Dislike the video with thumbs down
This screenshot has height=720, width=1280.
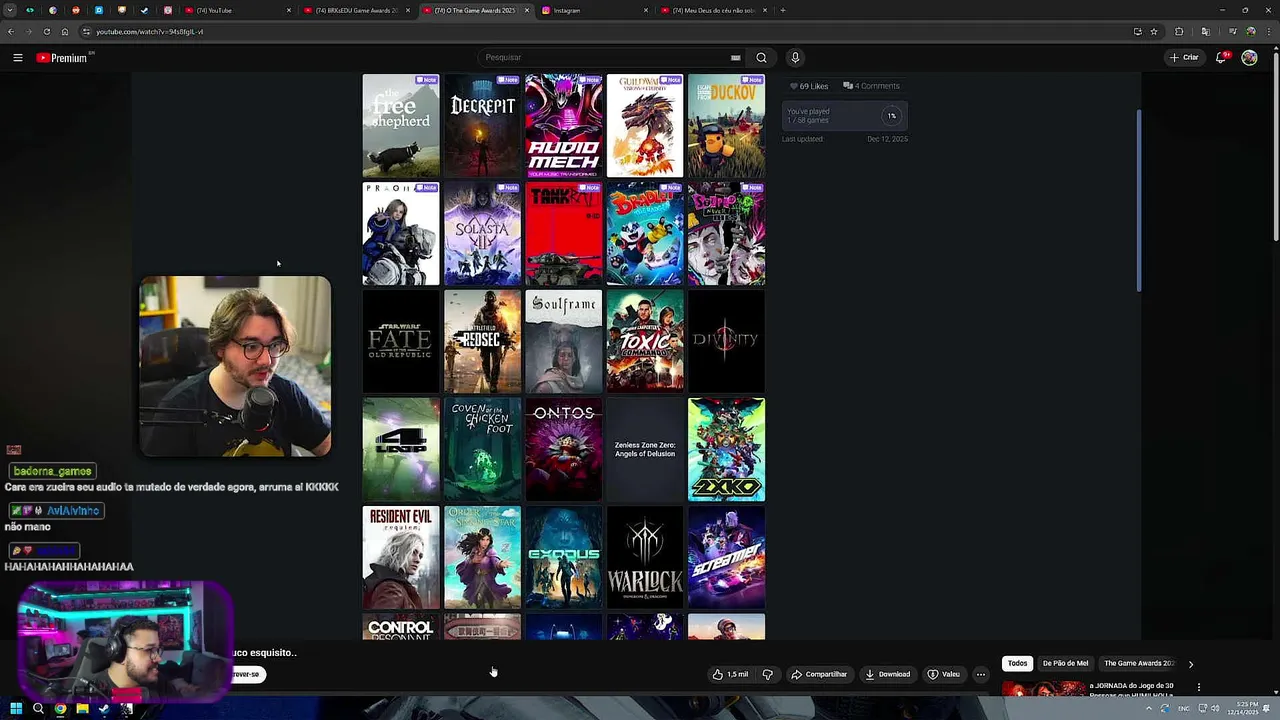coord(768,674)
